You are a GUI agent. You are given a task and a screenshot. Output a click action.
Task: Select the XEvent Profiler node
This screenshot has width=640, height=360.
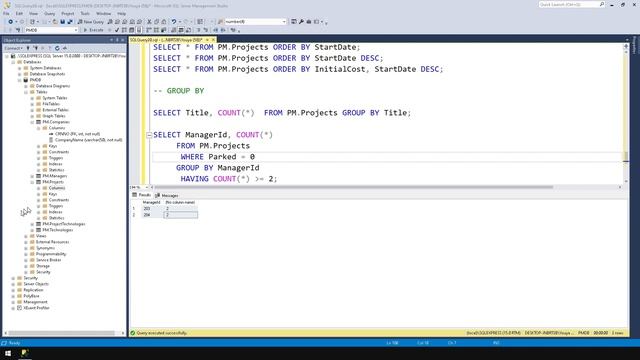(36, 308)
